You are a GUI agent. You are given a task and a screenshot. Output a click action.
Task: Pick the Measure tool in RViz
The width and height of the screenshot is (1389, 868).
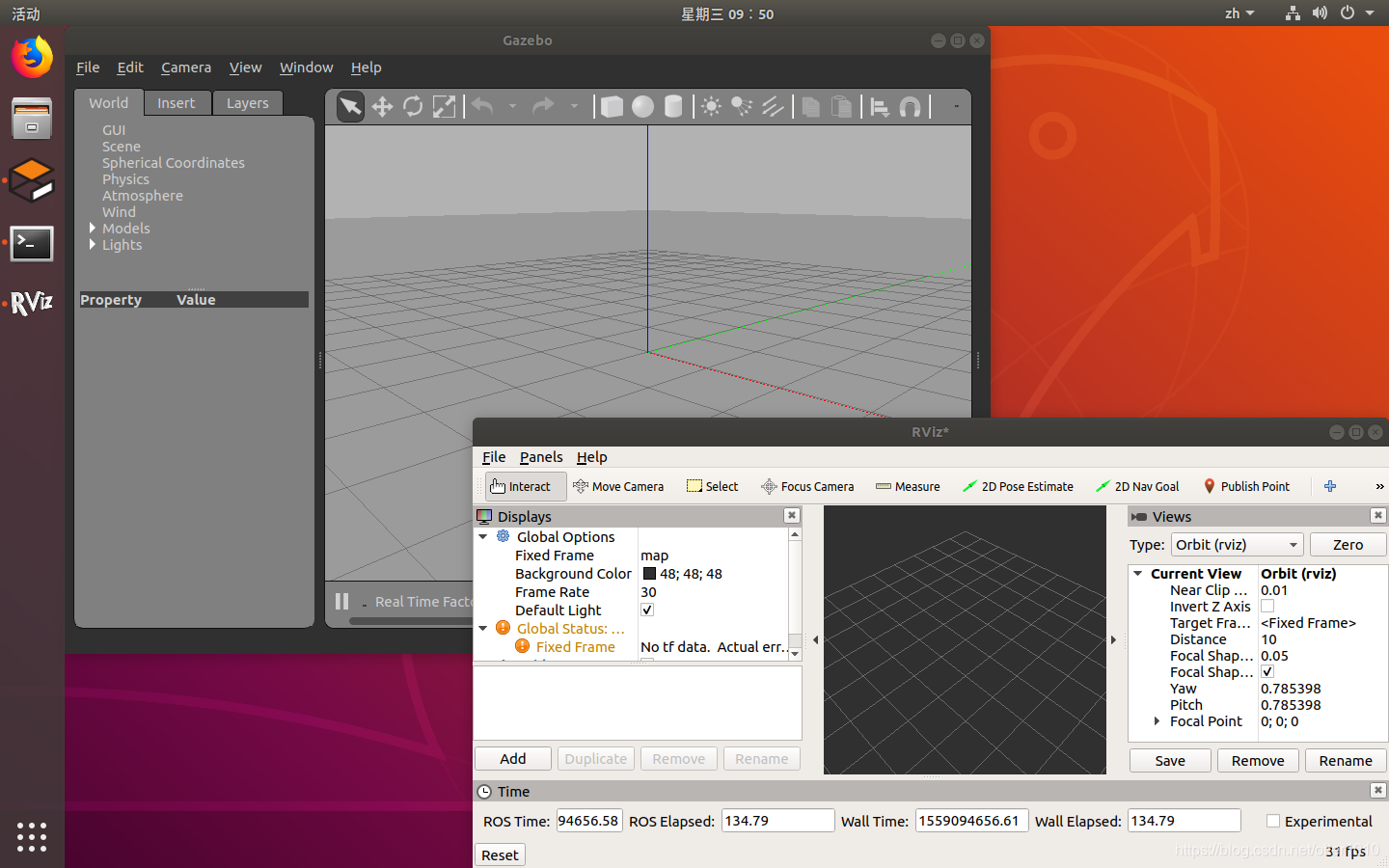tap(908, 486)
